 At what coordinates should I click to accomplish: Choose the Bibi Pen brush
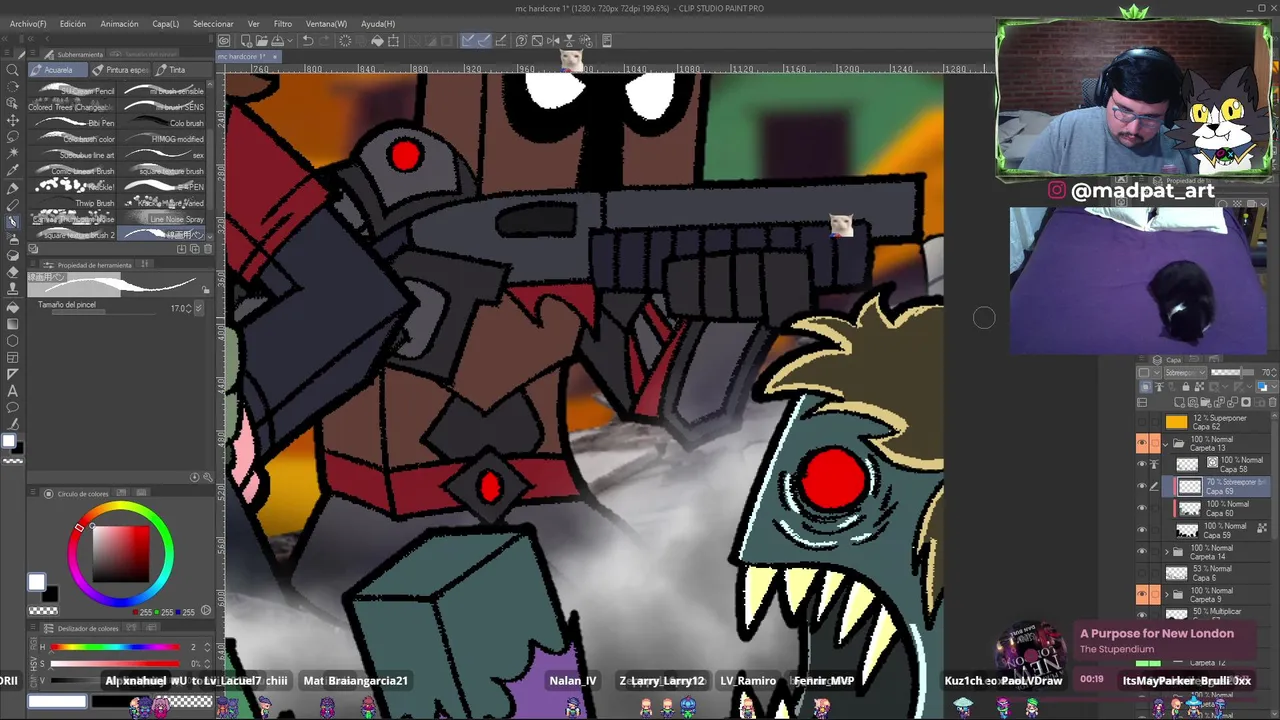click(x=74, y=123)
